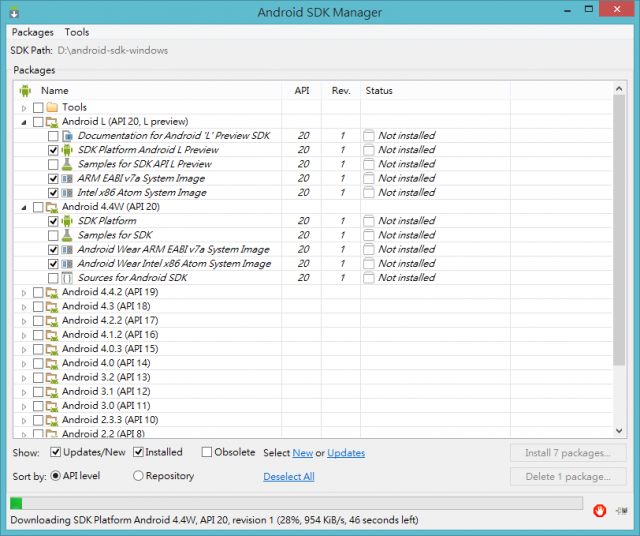Viewport: 640px width, 536px height.
Task: Click the Select New link
Action: tap(303, 453)
